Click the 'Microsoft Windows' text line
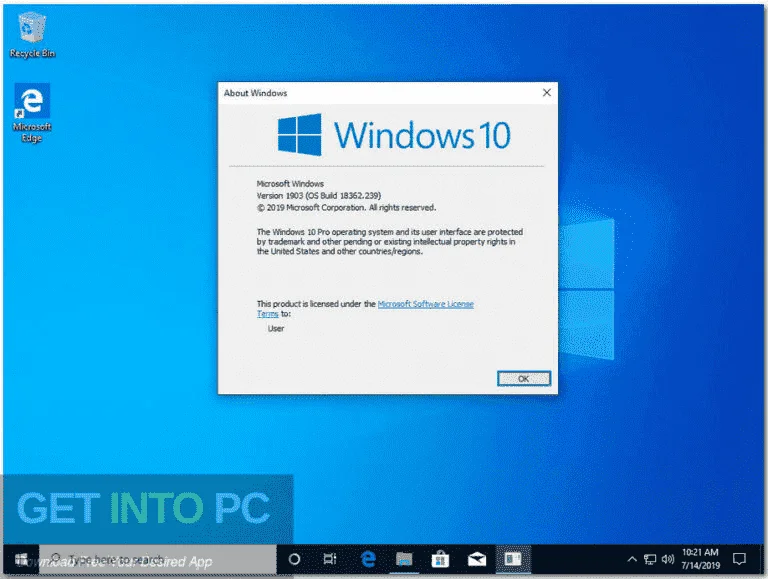Screen dimensions: 768x579 click(x=290, y=184)
